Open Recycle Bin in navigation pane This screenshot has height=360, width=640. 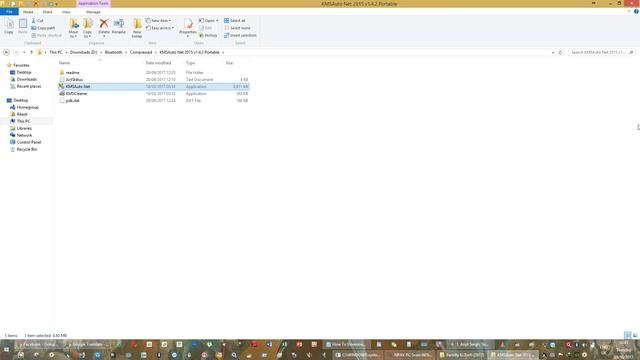pos(27,149)
